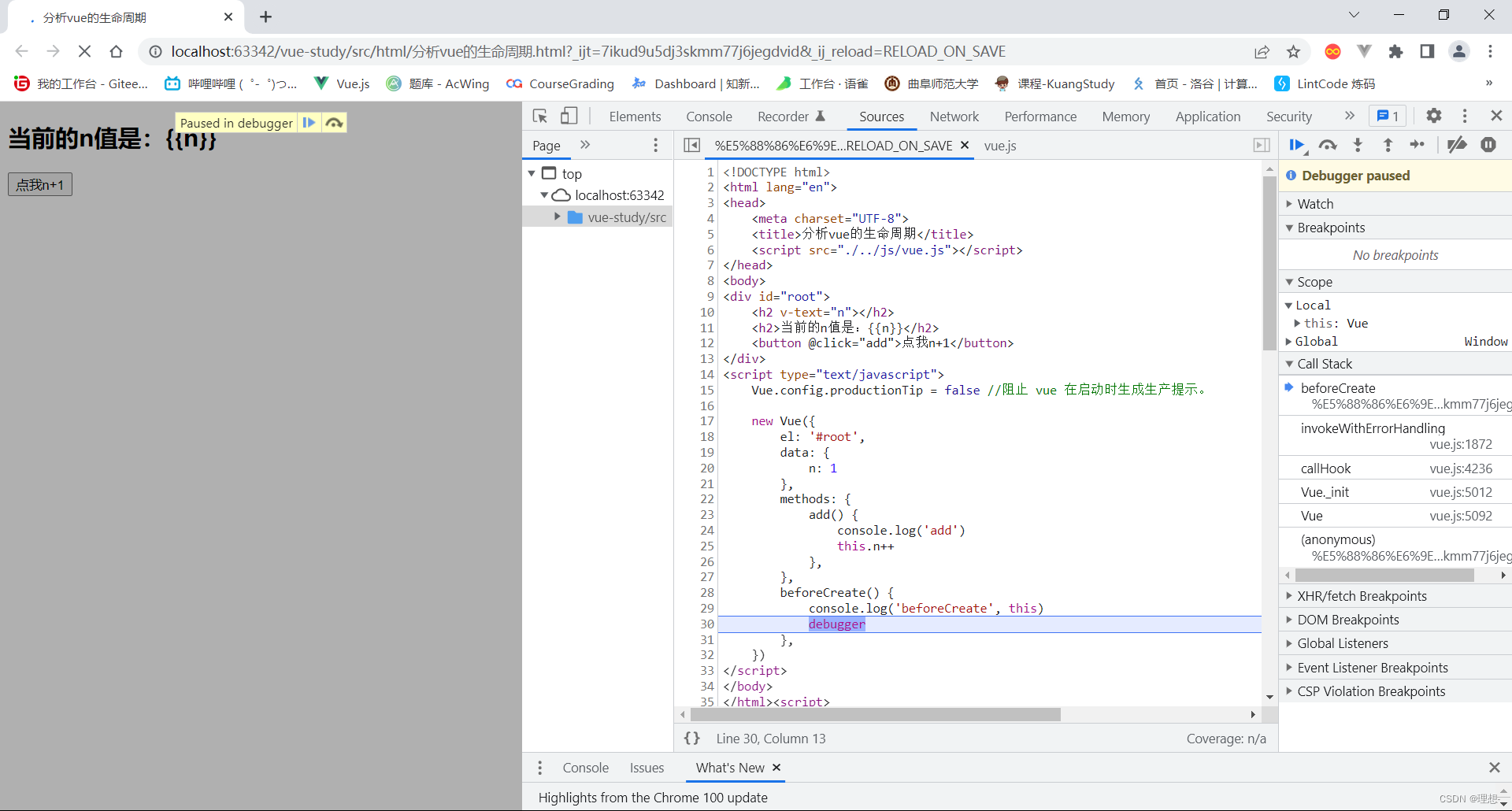Go to browser home page
Screen dimensions: 1512x811
tap(116, 51)
